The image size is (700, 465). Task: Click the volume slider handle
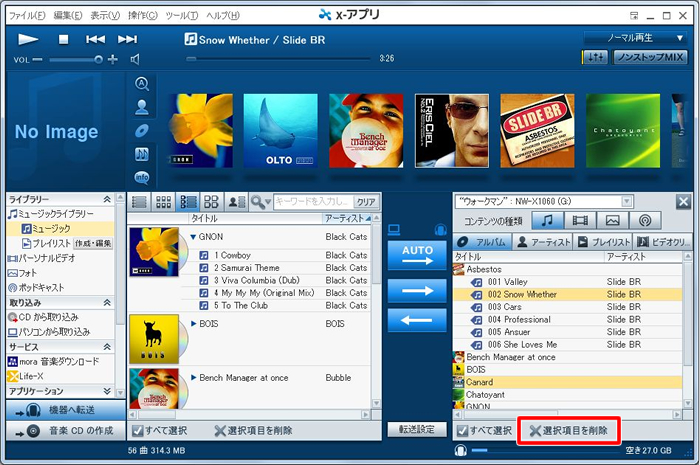pos(99,59)
